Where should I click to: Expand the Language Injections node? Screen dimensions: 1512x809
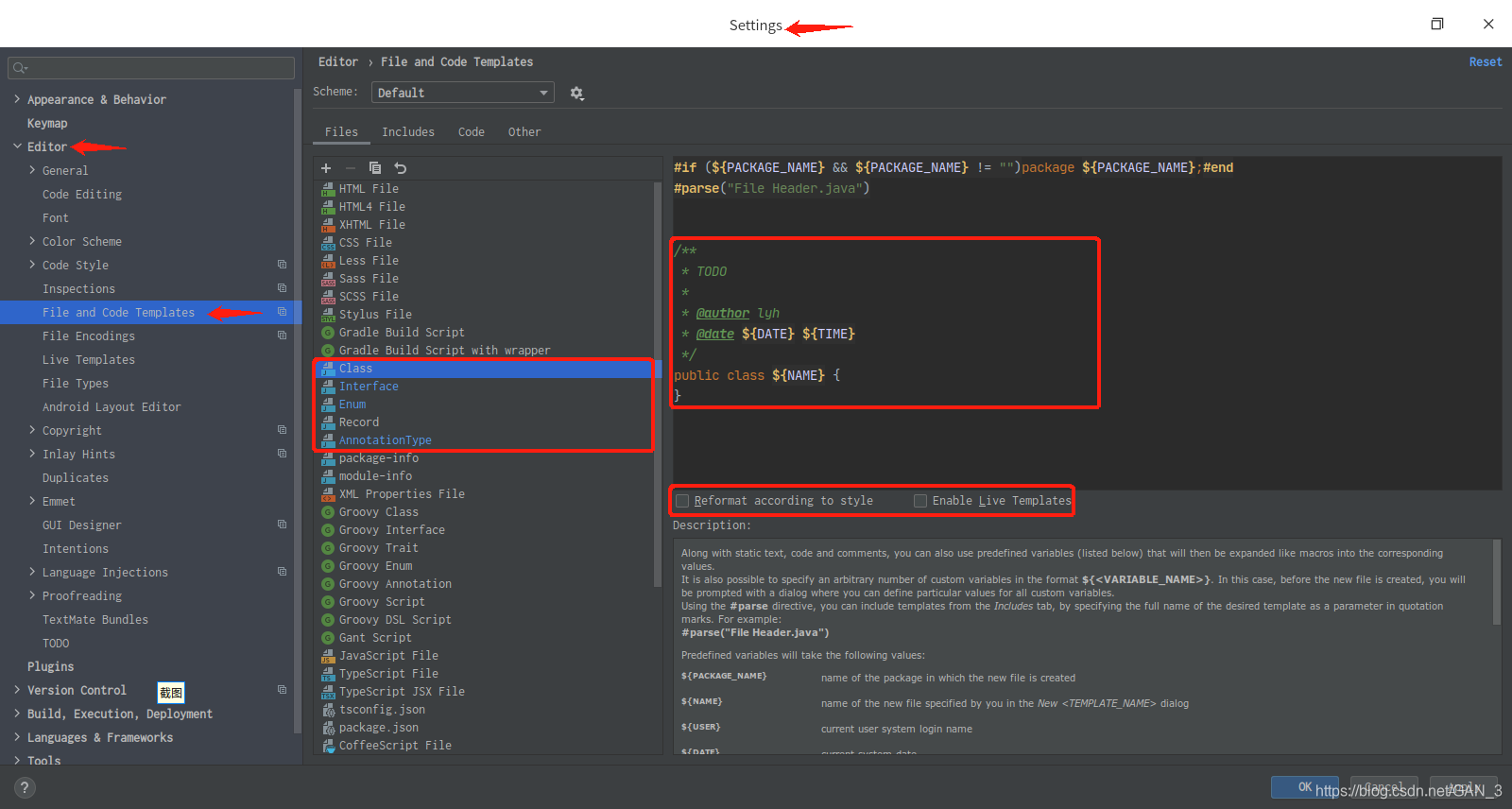coord(32,572)
